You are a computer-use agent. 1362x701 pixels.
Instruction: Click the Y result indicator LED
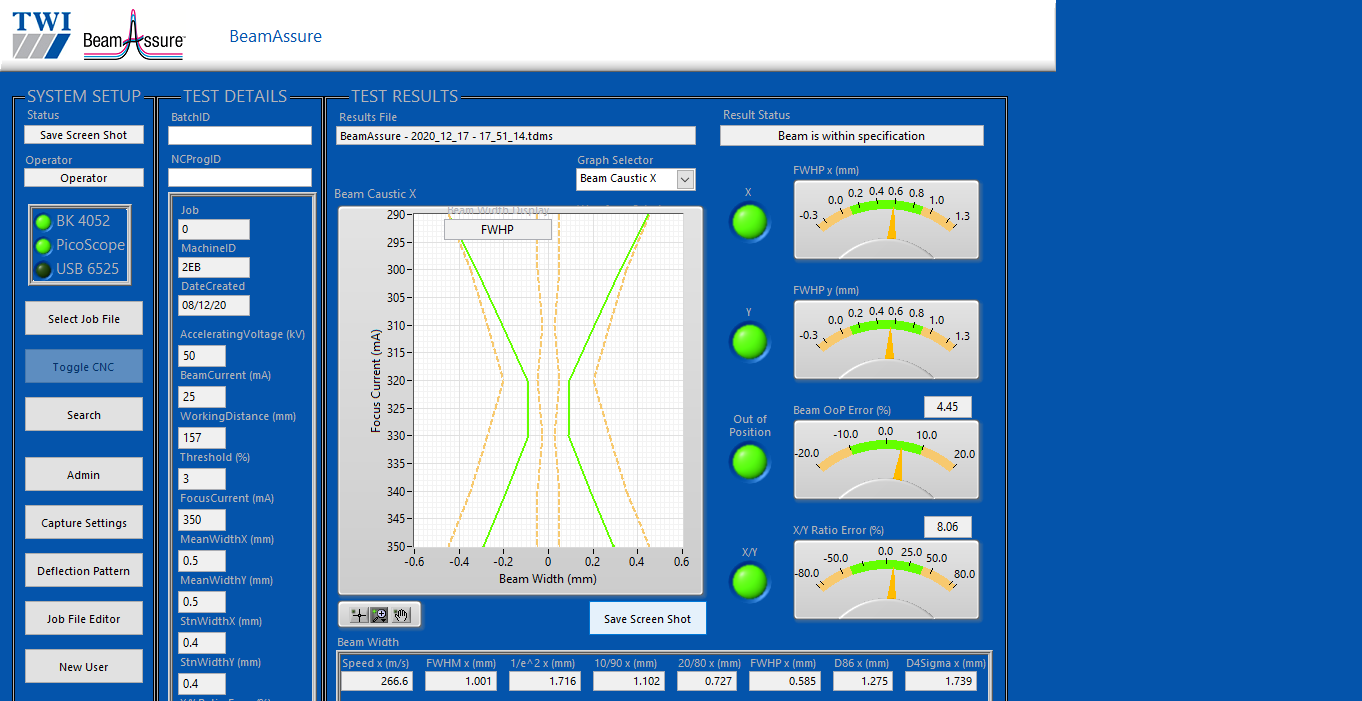(750, 342)
